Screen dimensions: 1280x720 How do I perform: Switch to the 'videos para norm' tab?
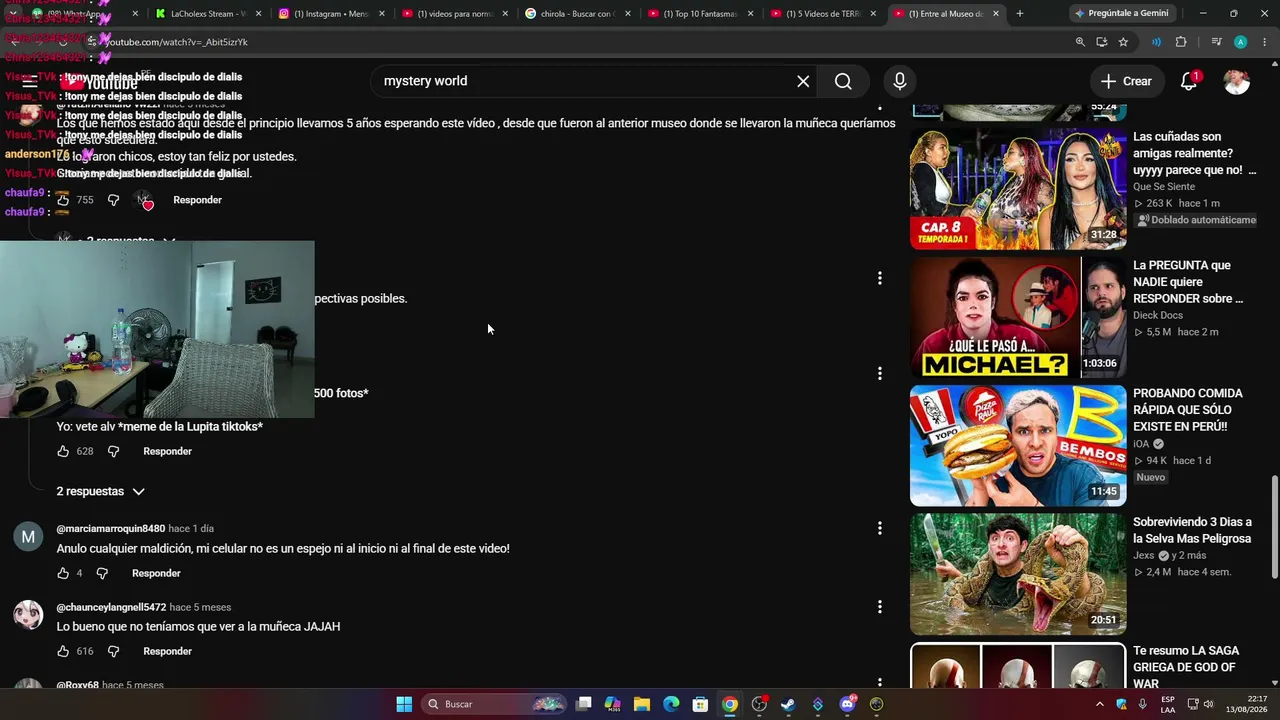[455, 14]
